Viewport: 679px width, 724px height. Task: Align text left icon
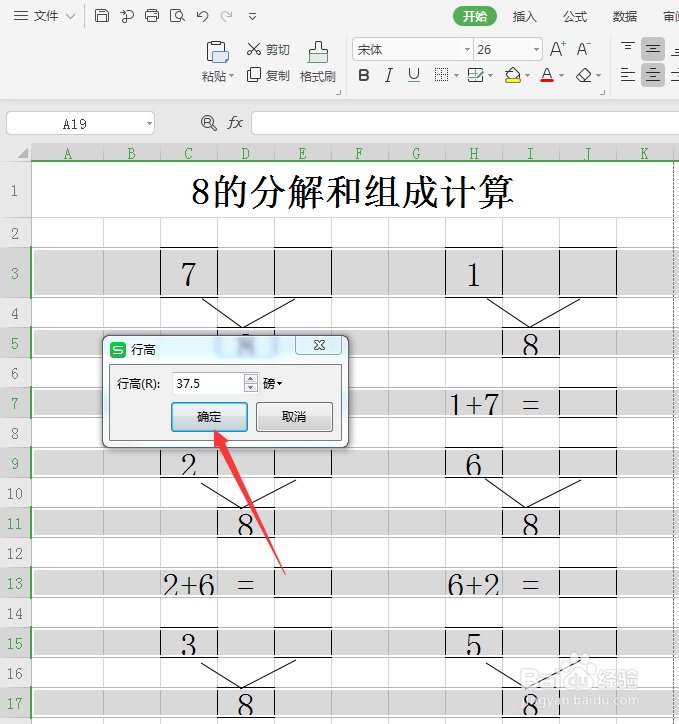tap(627, 75)
